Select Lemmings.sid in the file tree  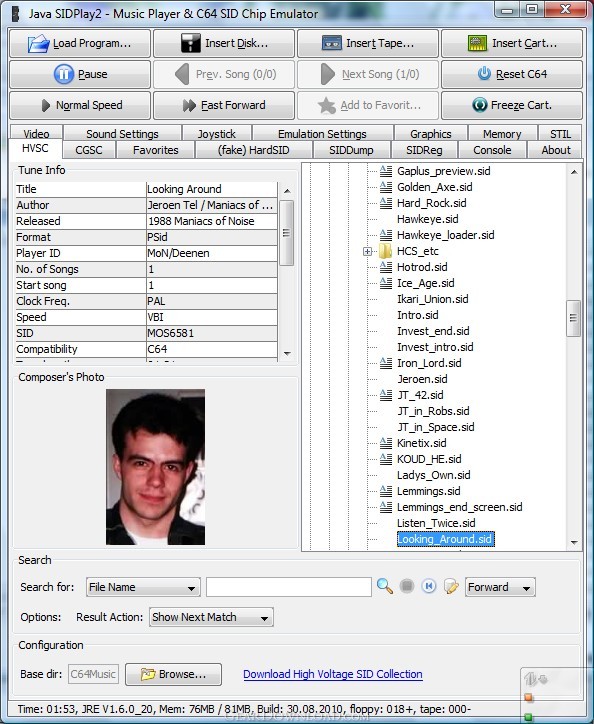coord(428,491)
